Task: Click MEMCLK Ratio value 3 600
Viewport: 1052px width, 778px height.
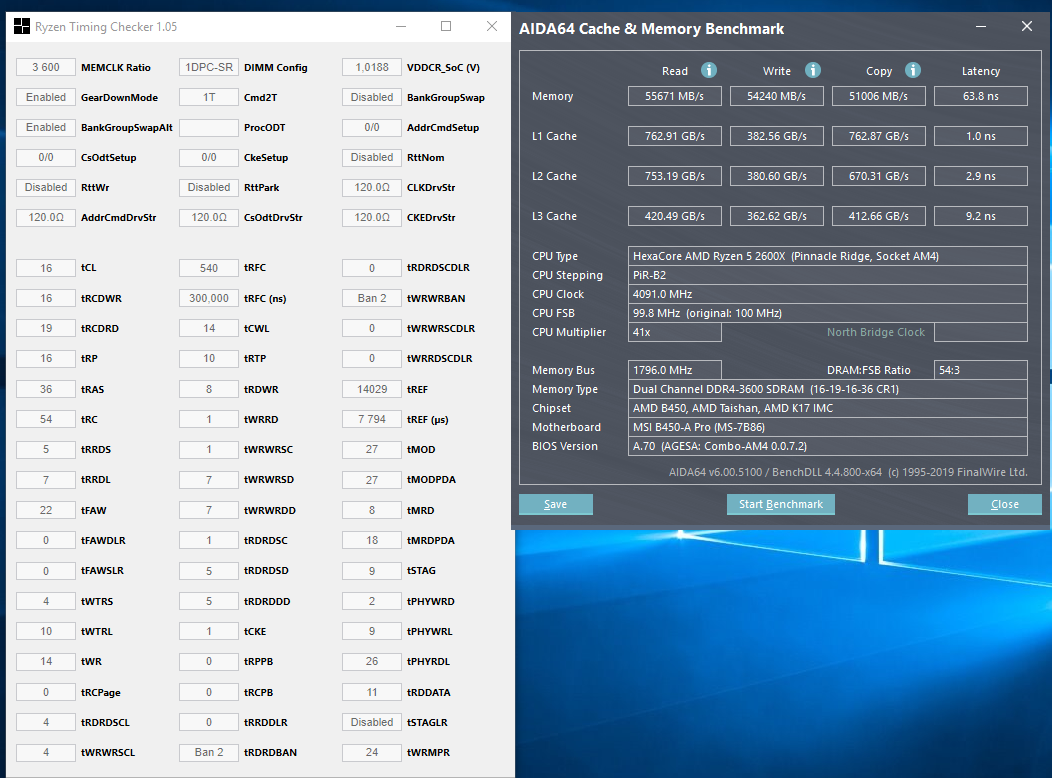Action: (46, 67)
